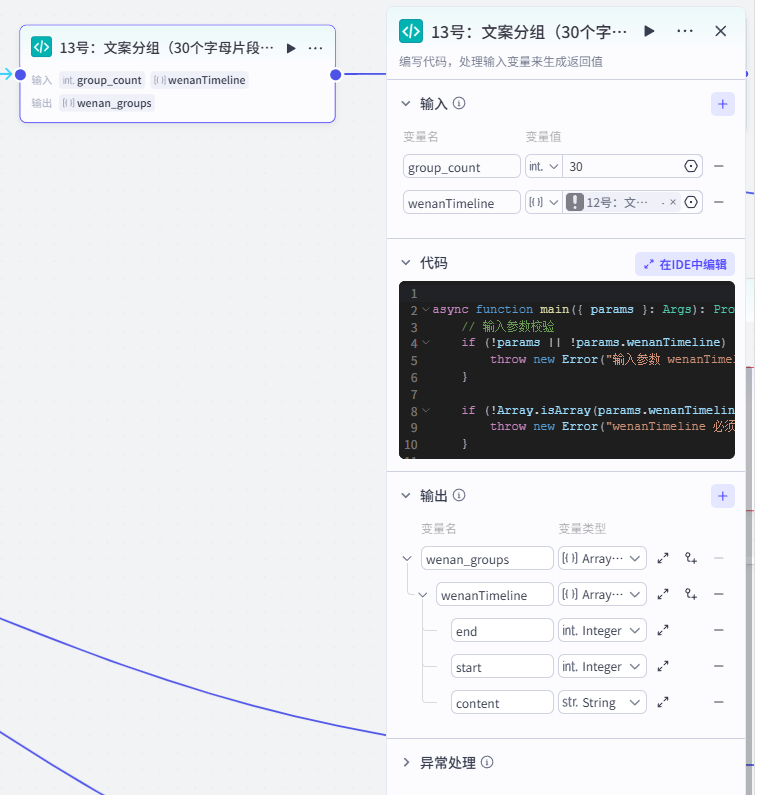The width and height of the screenshot is (757, 795).
Task: Show the info tooltip next to 输出
Action: pyautogui.click(x=459, y=495)
